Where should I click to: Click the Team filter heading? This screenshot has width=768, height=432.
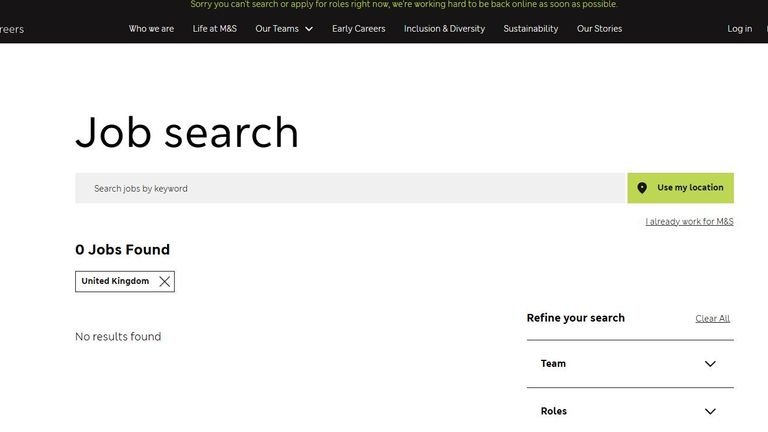click(x=553, y=364)
